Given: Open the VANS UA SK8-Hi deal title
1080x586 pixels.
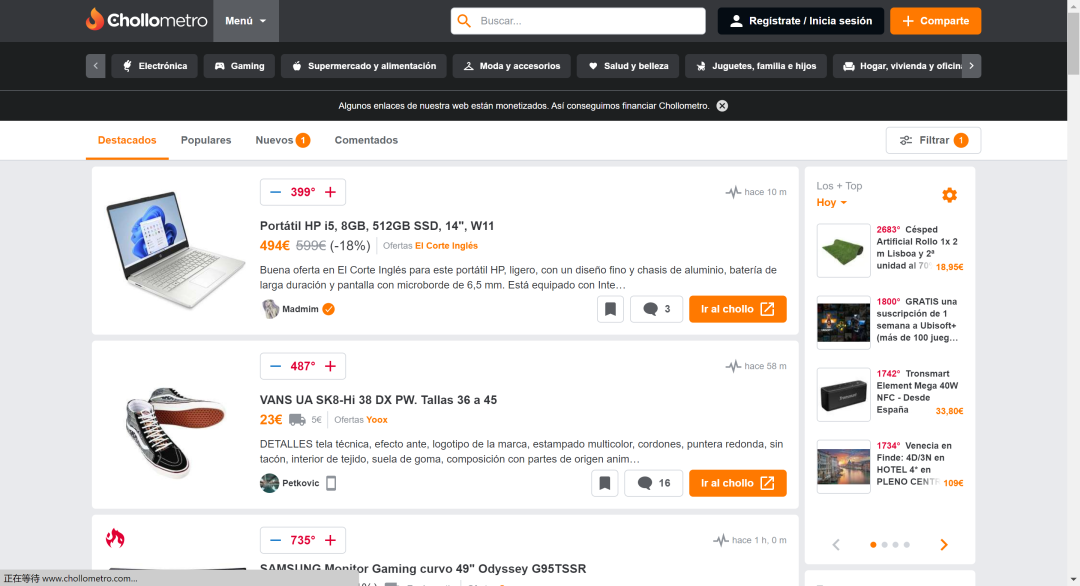Looking at the screenshot, I should (378, 400).
